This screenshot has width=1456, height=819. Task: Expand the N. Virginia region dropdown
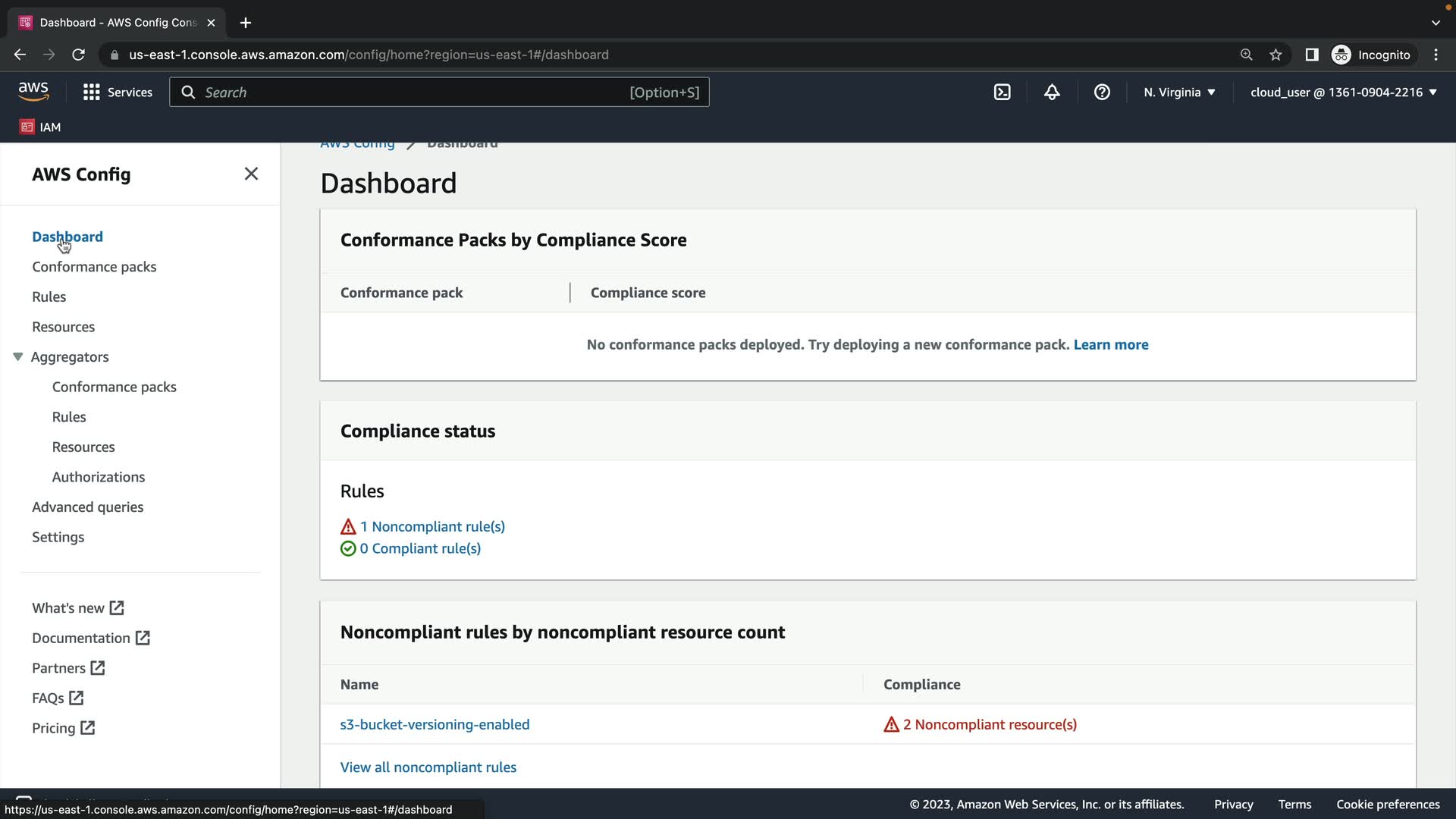click(1179, 92)
